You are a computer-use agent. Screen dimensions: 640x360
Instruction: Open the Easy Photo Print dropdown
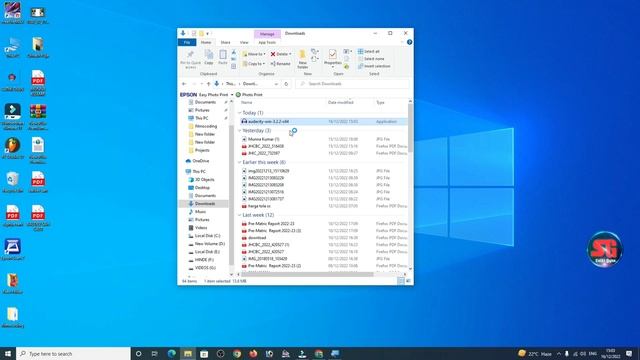pyautogui.click(x=232, y=95)
